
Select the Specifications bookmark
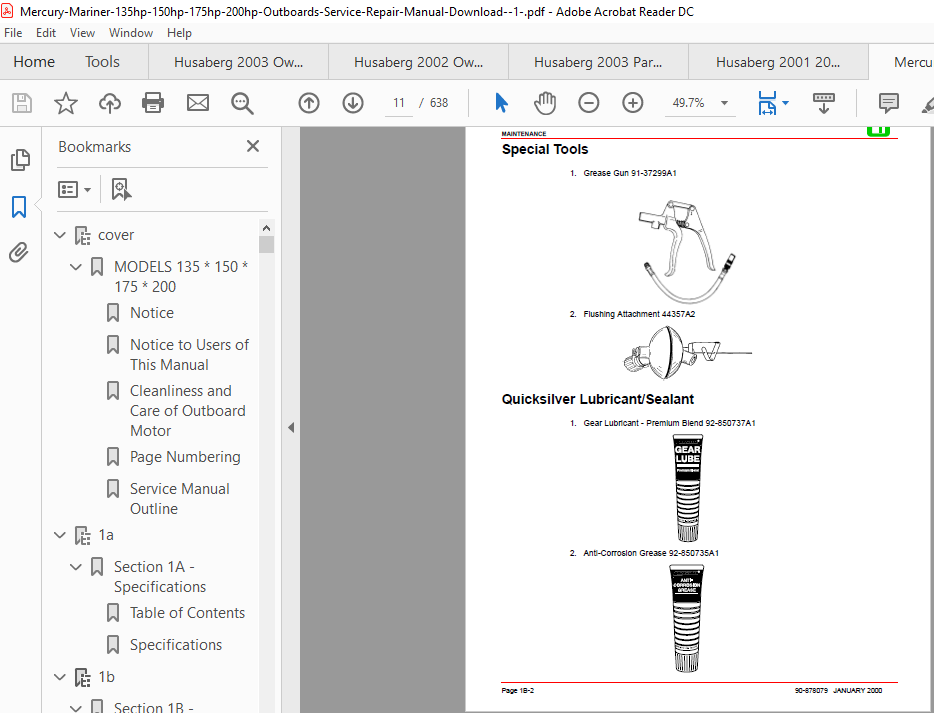click(176, 644)
